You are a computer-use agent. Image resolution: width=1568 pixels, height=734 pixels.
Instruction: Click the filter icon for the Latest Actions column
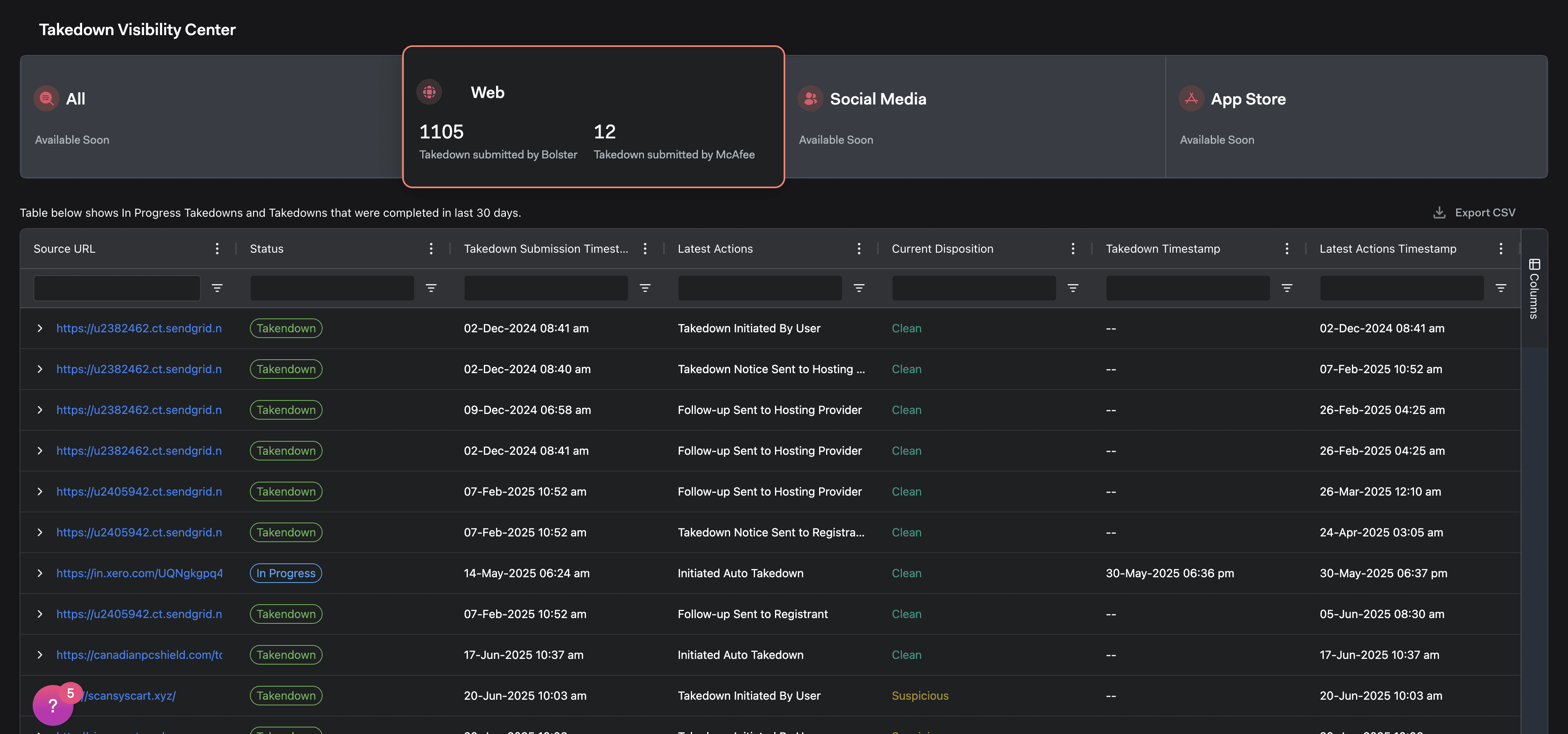tap(859, 288)
